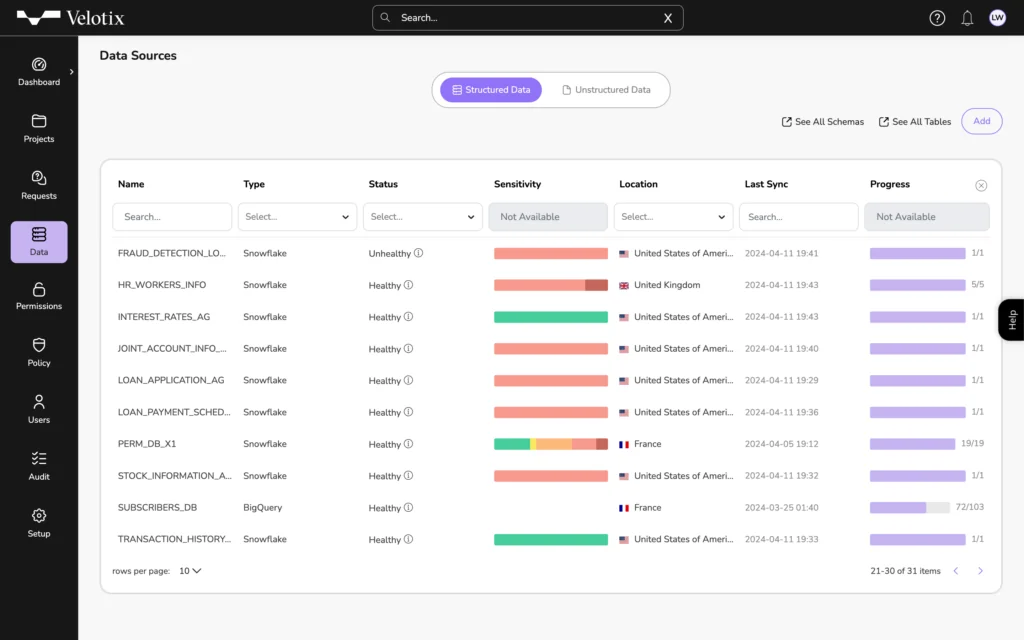The height and width of the screenshot is (640, 1024).
Task: Open the See All Tables link
Action: [x=915, y=121]
